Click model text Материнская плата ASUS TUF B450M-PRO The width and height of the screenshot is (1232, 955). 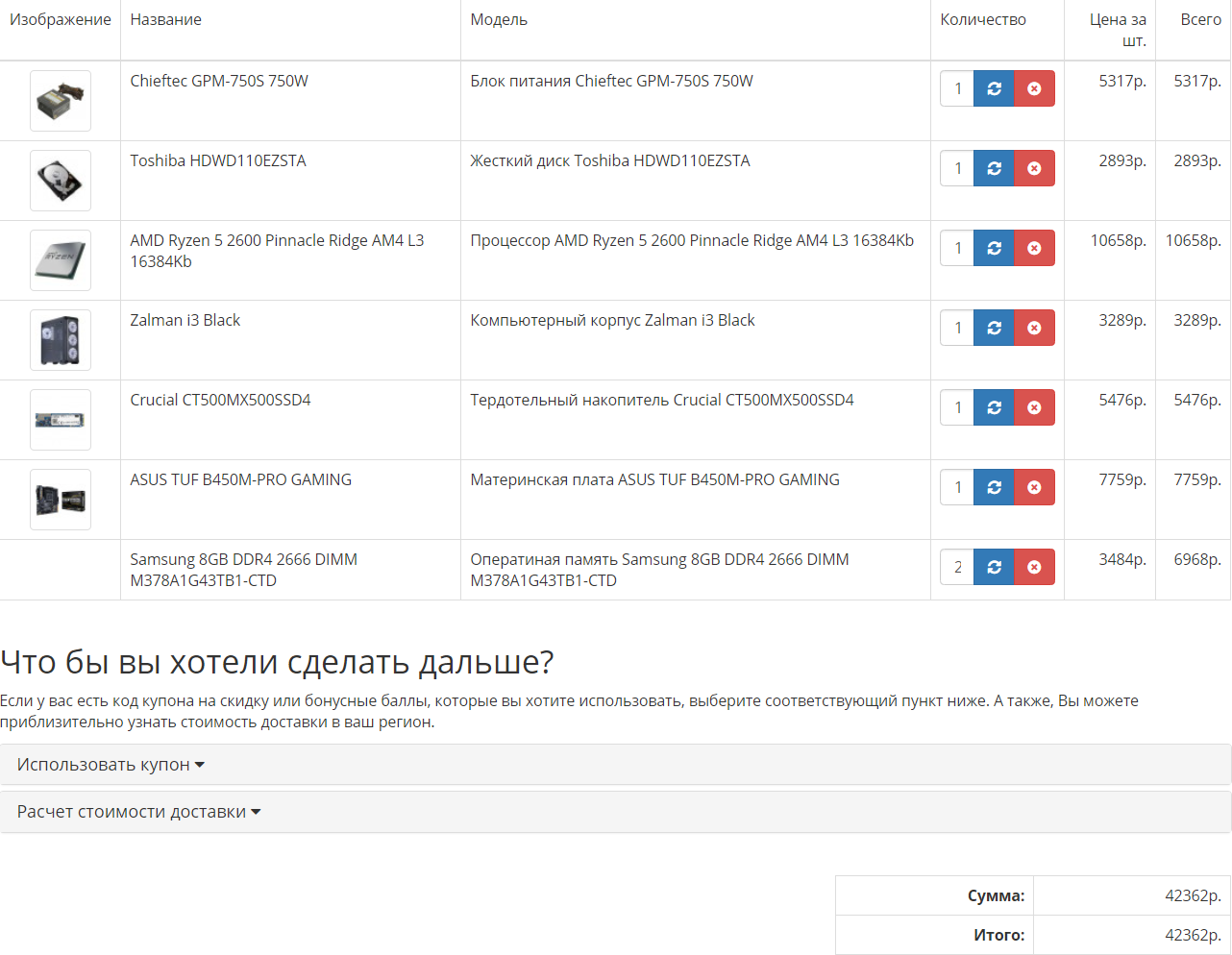tap(654, 479)
